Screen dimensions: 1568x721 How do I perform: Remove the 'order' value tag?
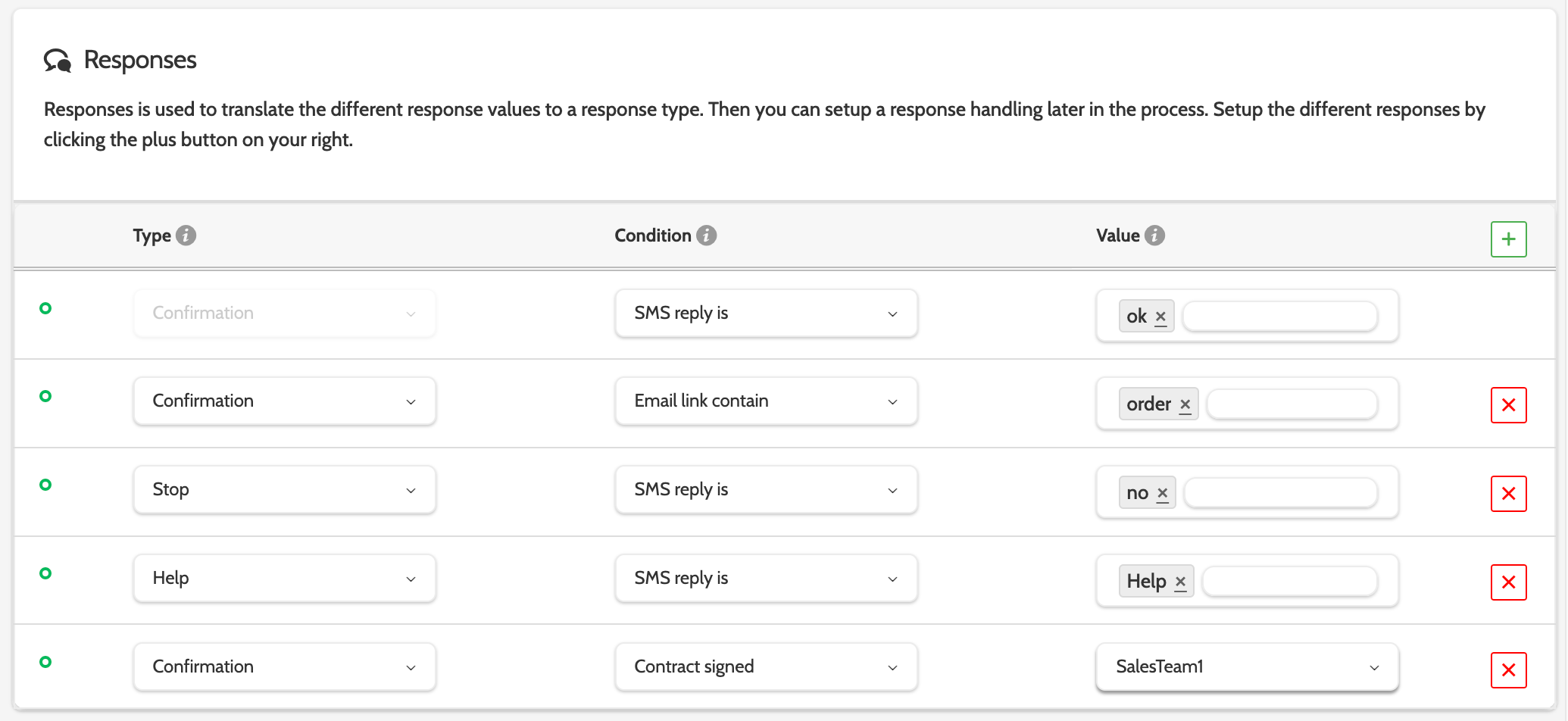(x=1185, y=404)
